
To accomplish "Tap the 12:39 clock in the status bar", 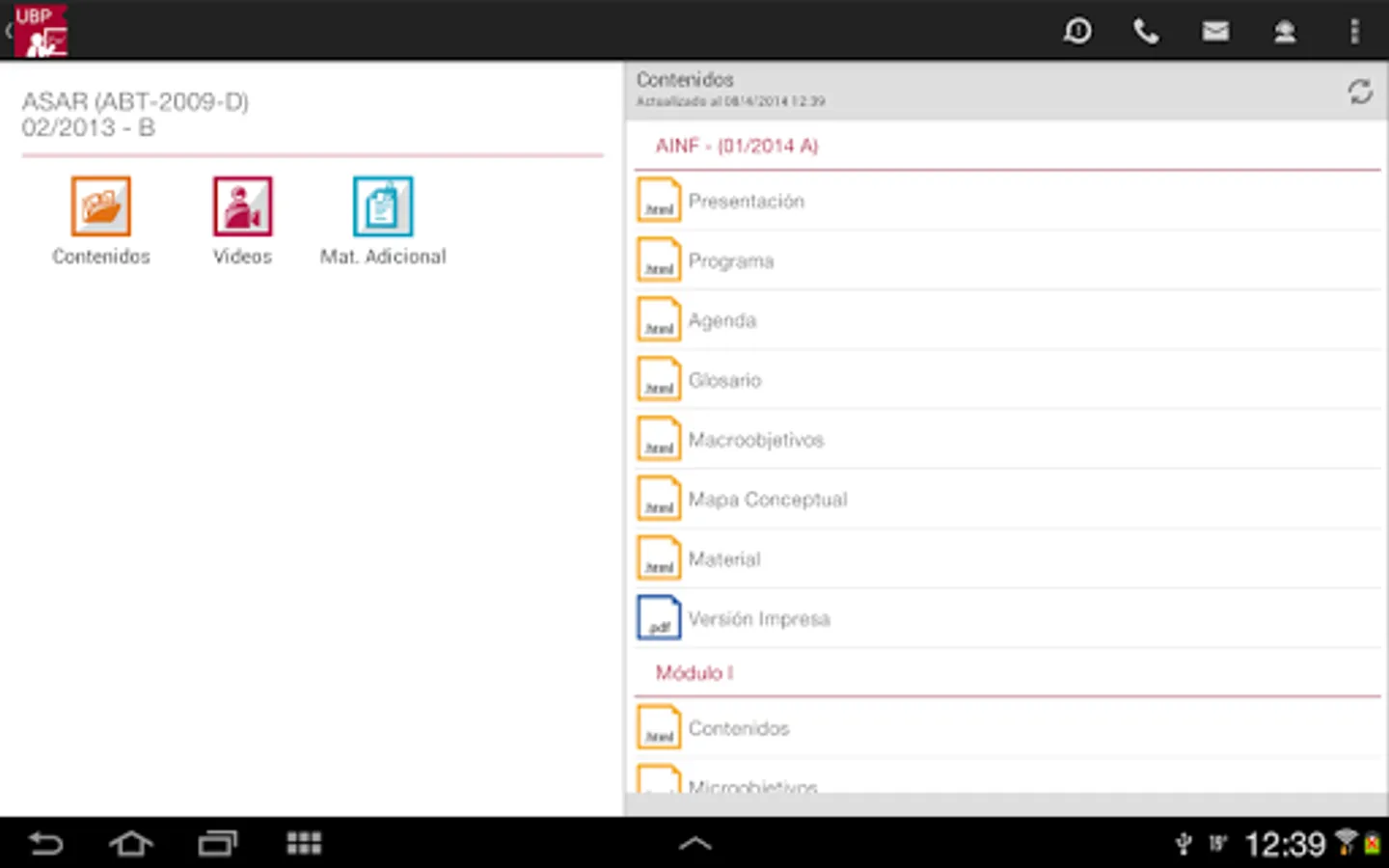I will (1285, 845).
